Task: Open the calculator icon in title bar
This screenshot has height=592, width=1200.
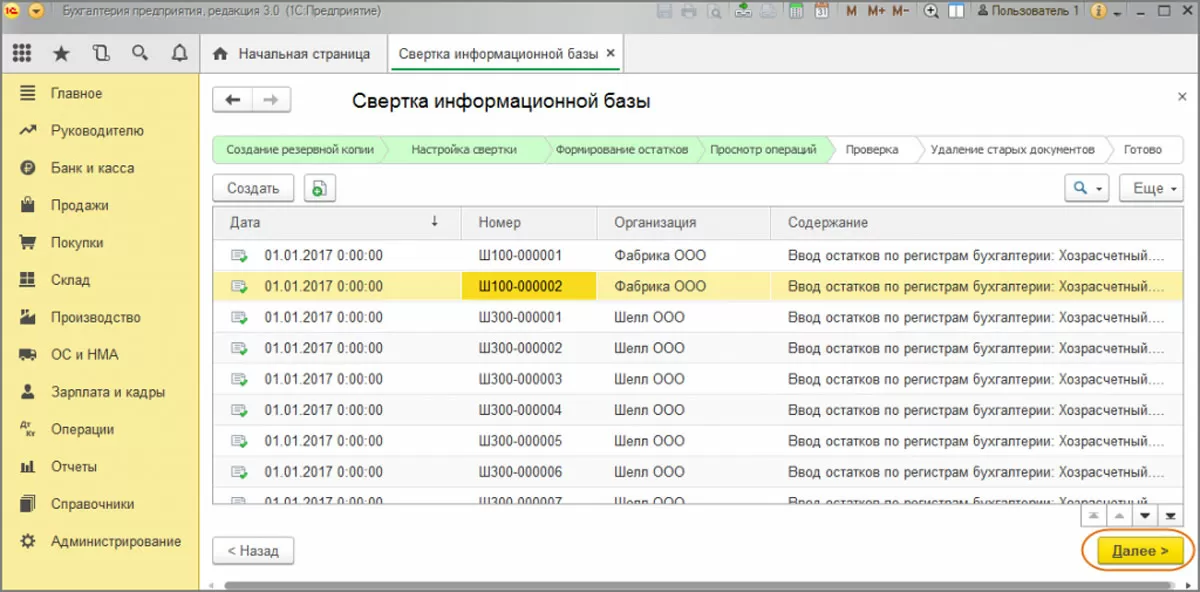Action: 797,11
